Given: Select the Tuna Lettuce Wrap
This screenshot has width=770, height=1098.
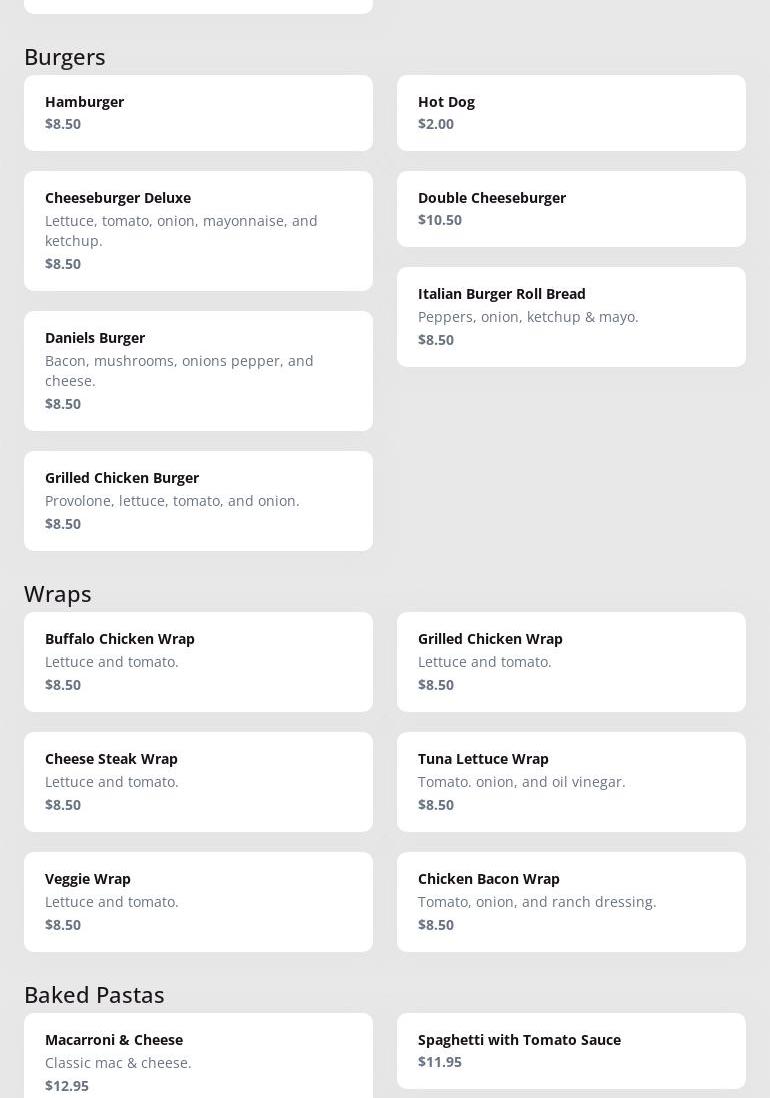Looking at the screenshot, I should point(571,781).
